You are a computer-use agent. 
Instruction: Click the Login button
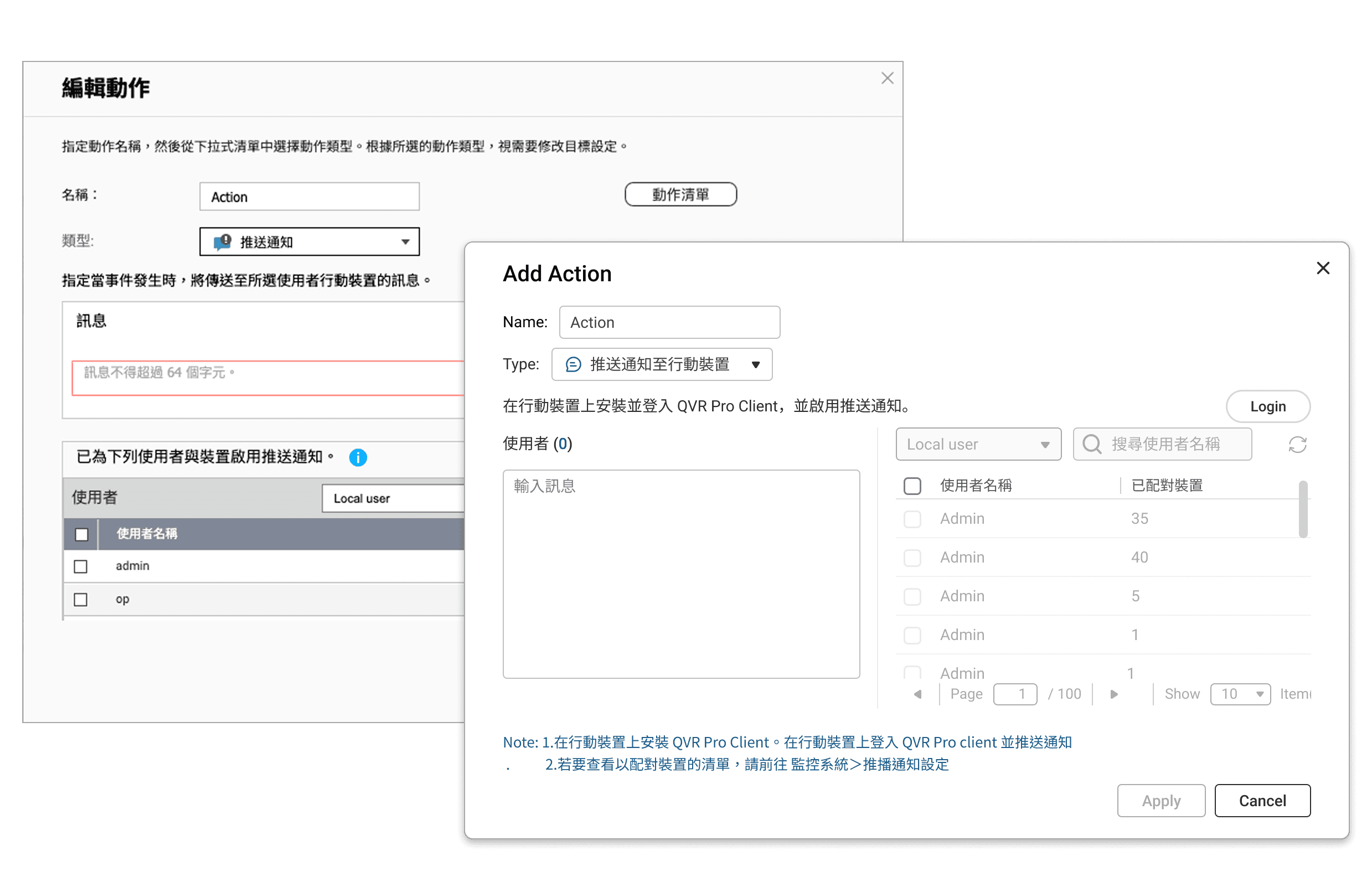(x=1267, y=406)
